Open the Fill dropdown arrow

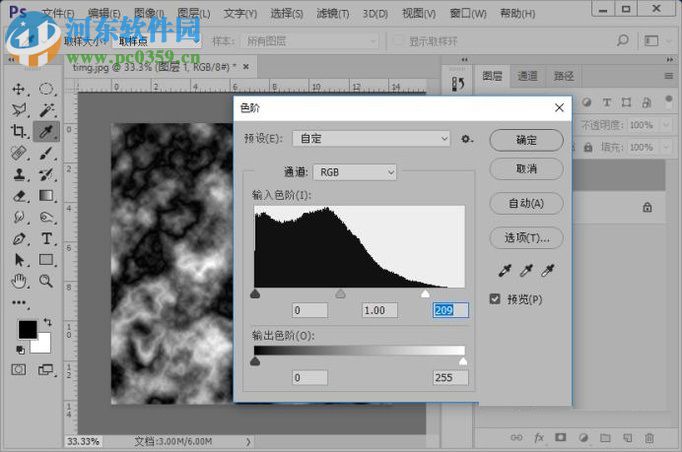[x=666, y=147]
